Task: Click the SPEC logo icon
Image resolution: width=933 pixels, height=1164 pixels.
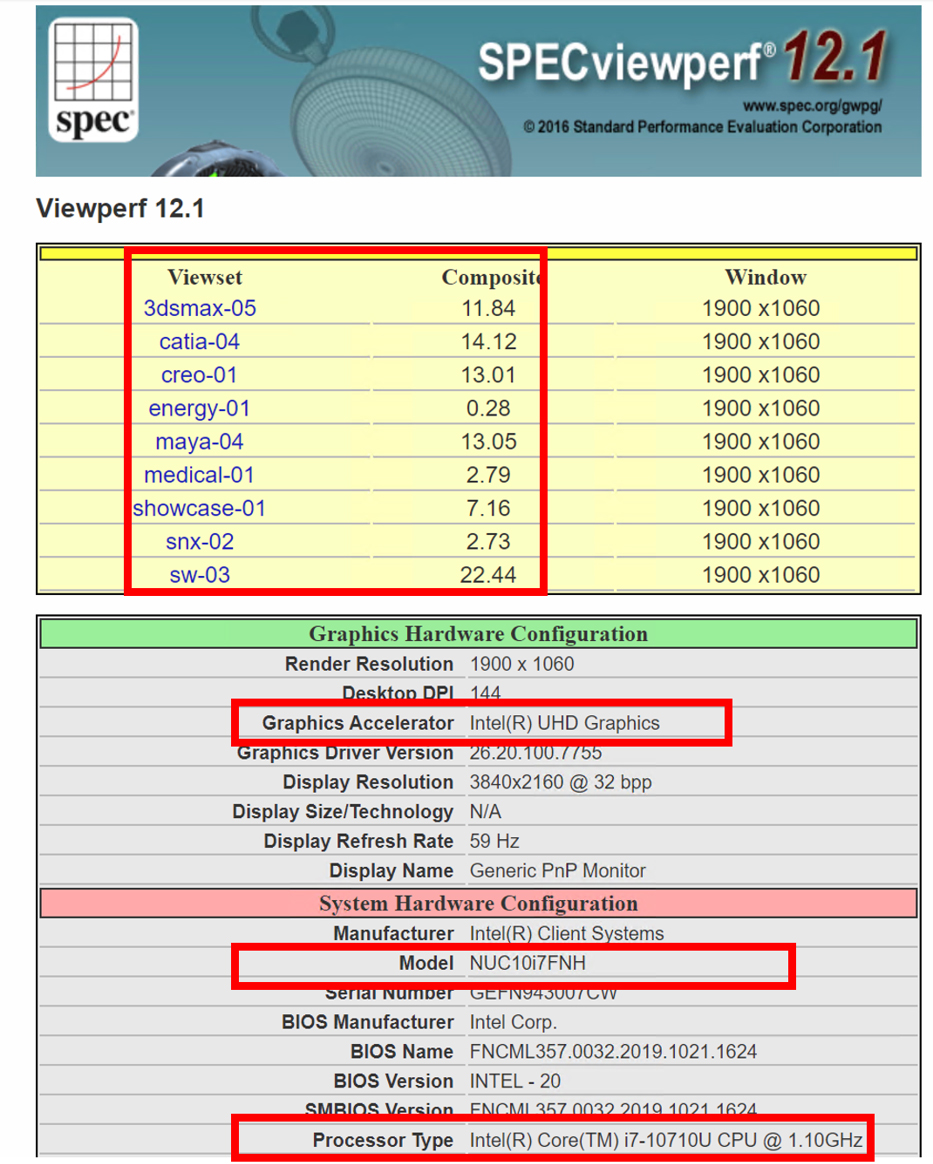Action: click(x=93, y=81)
